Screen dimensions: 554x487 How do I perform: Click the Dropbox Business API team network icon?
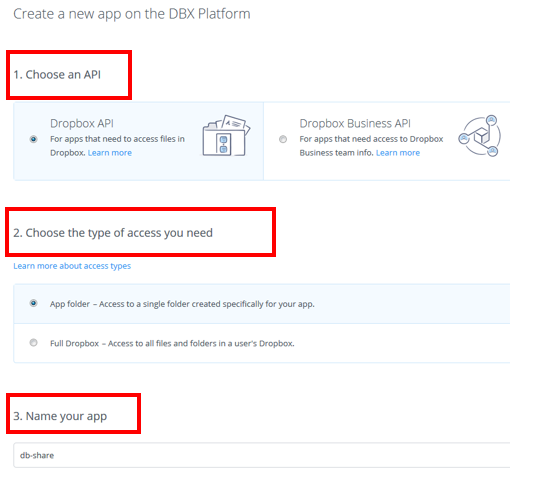(x=479, y=136)
